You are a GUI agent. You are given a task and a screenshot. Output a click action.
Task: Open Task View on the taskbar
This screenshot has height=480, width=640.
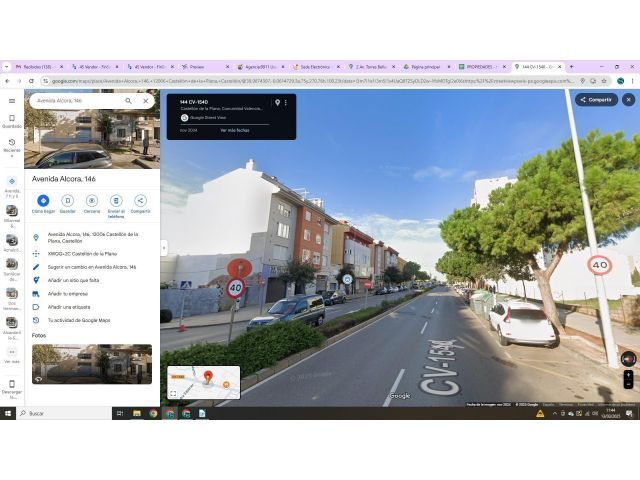pyautogui.click(x=120, y=413)
